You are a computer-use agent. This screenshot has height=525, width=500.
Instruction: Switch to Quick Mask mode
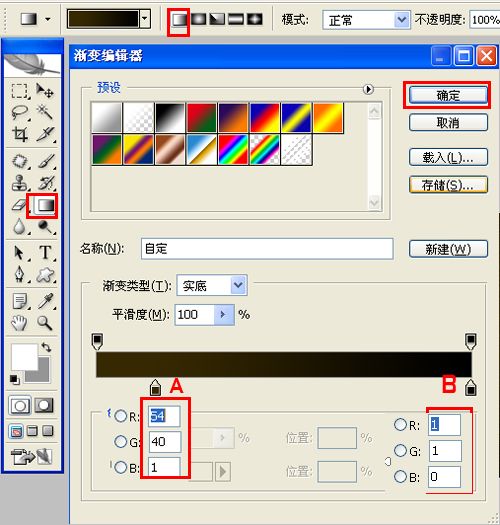(44, 406)
